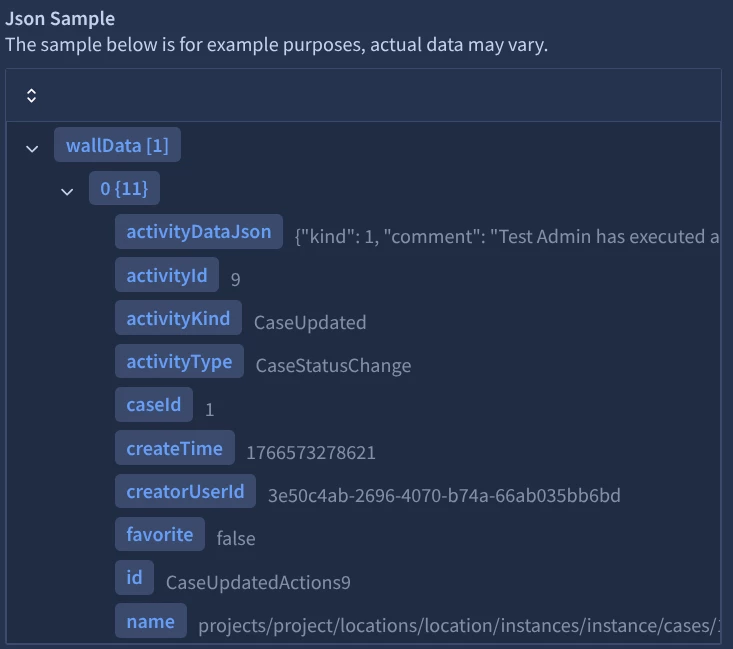Click the createTime key
733x649 pixels.
point(174,449)
